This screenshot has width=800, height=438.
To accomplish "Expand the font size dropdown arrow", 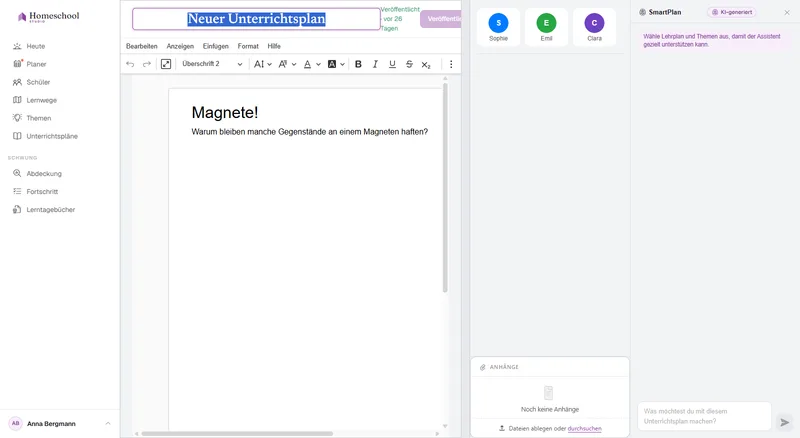I will [x=294, y=64].
